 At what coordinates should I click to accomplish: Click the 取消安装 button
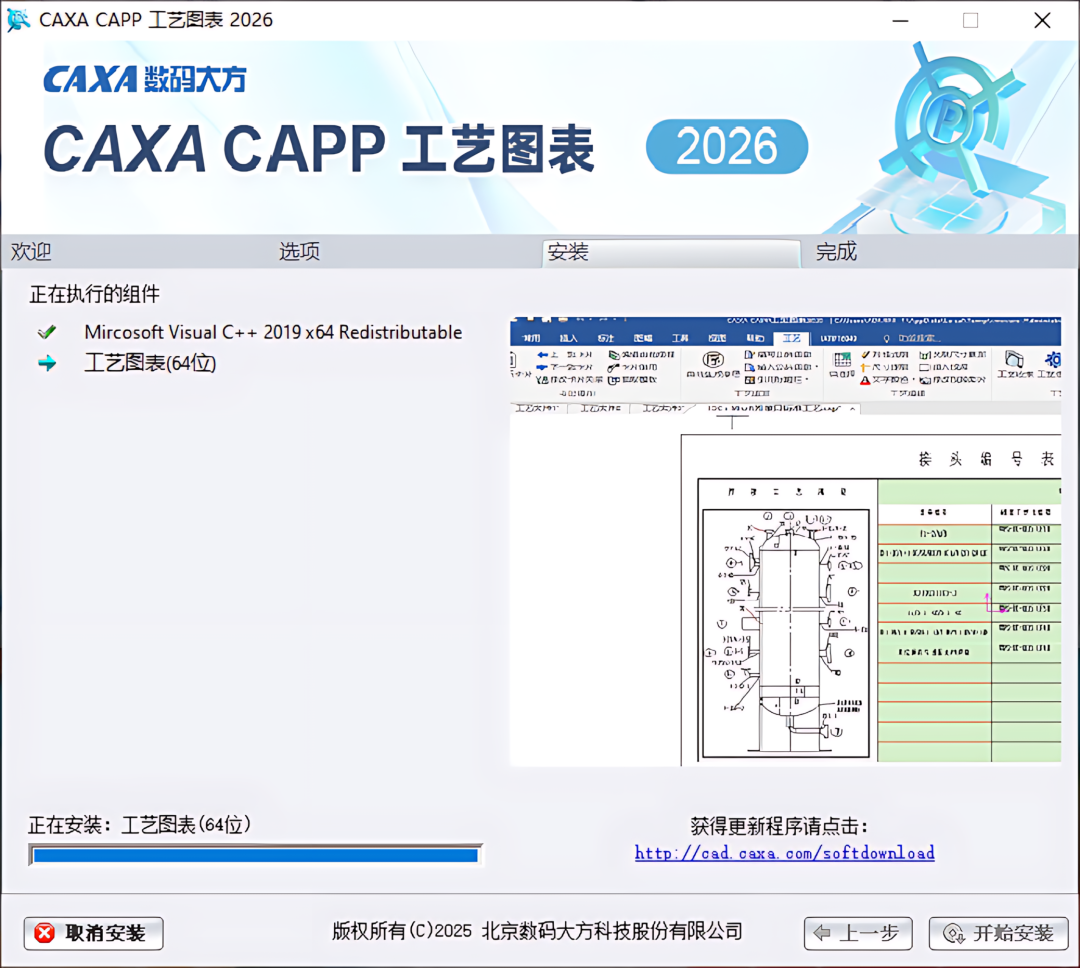(x=94, y=934)
